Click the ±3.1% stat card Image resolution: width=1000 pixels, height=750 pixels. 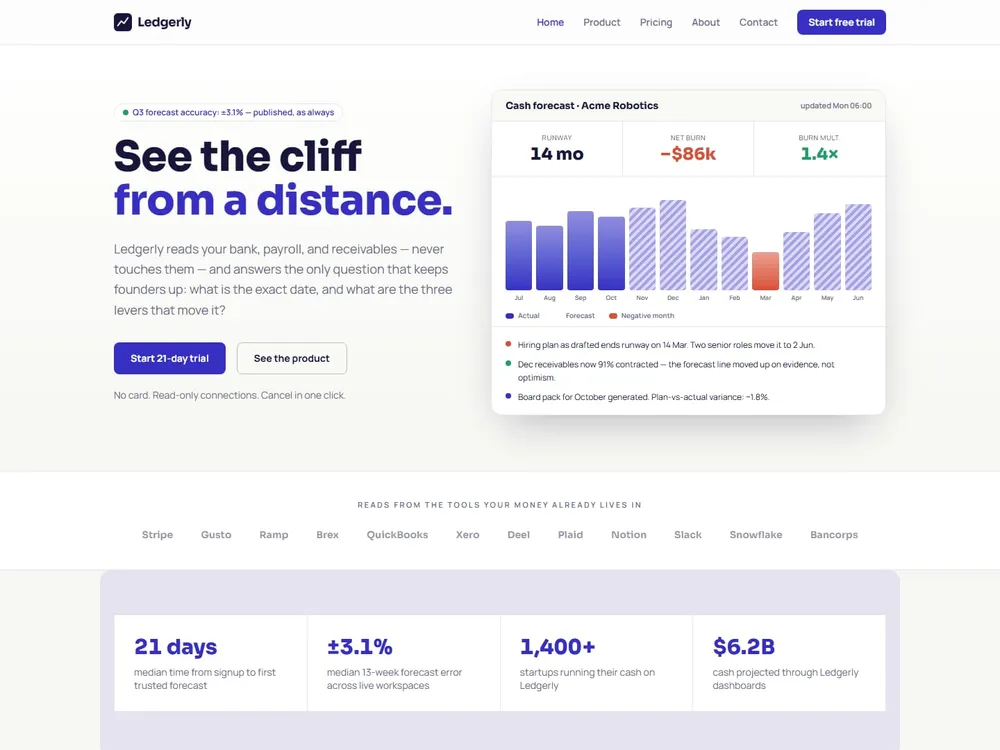(404, 663)
